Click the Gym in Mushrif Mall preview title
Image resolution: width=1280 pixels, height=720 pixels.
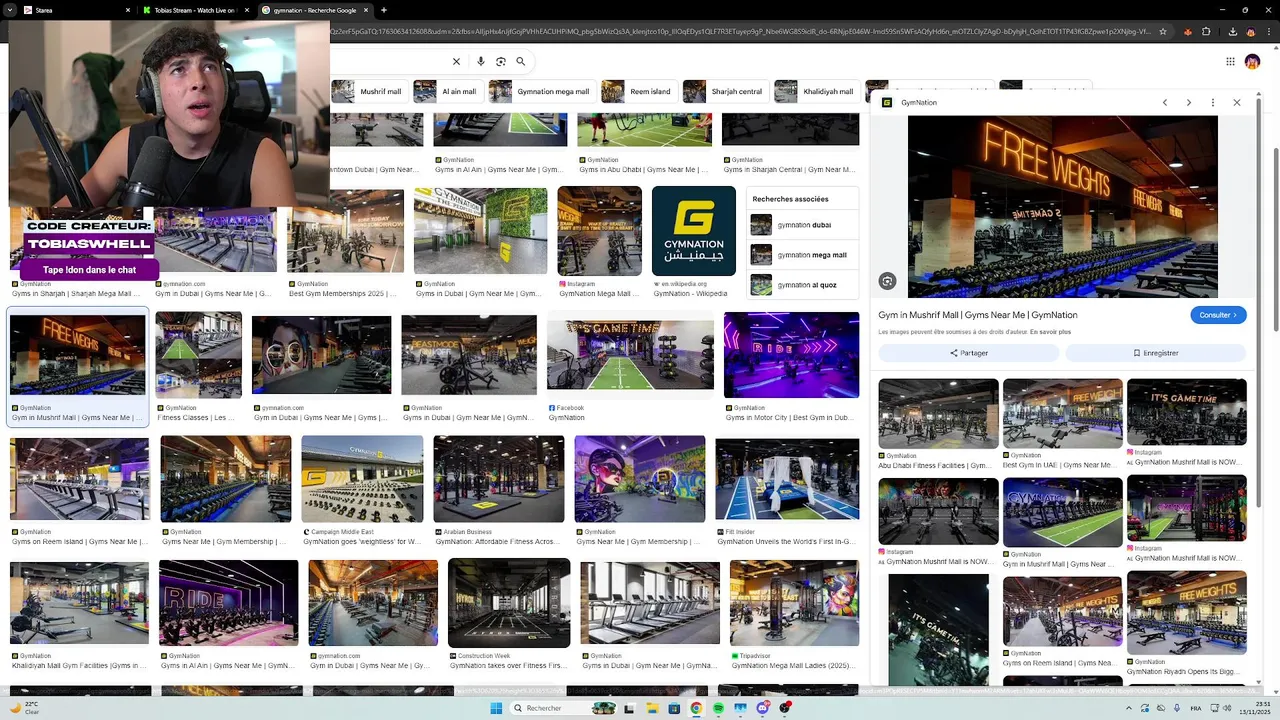(978, 315)
